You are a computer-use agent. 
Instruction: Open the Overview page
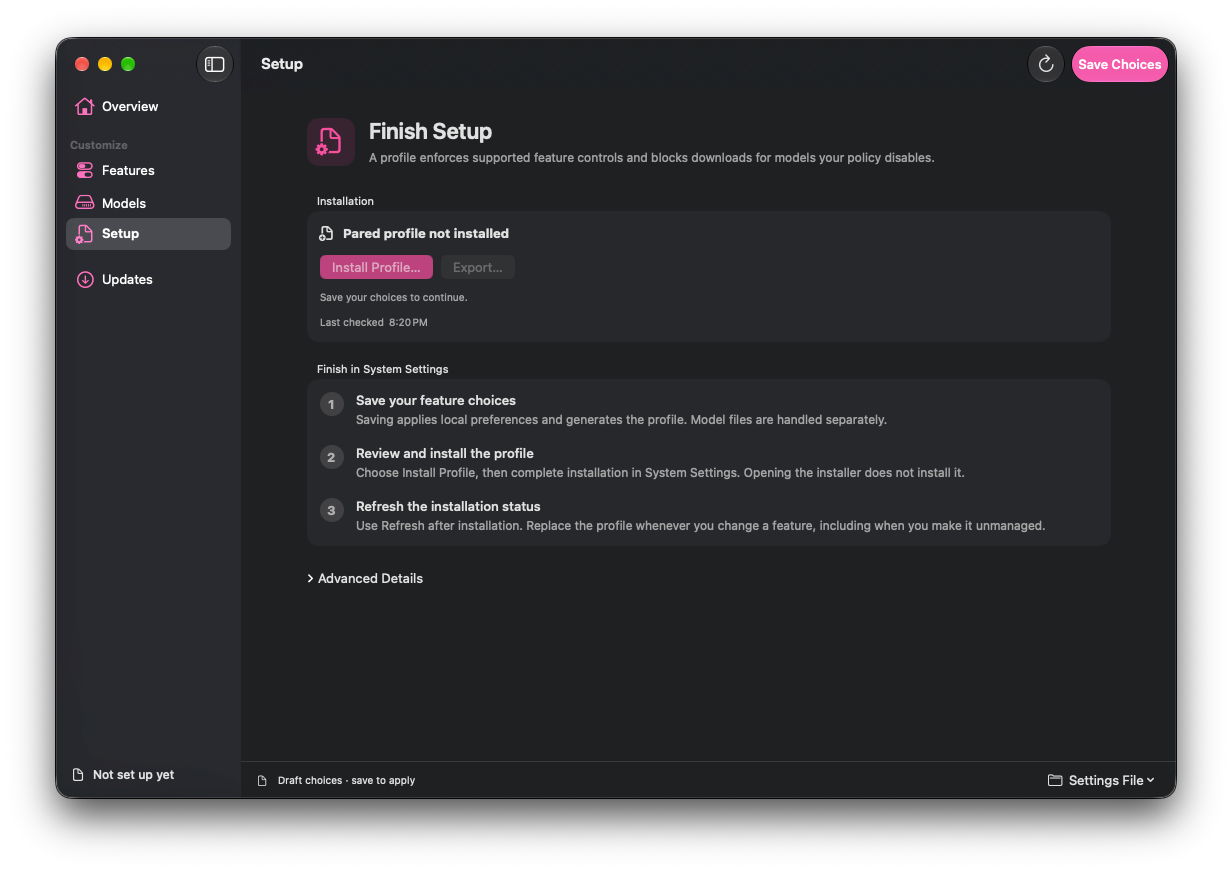coord(148,106)
